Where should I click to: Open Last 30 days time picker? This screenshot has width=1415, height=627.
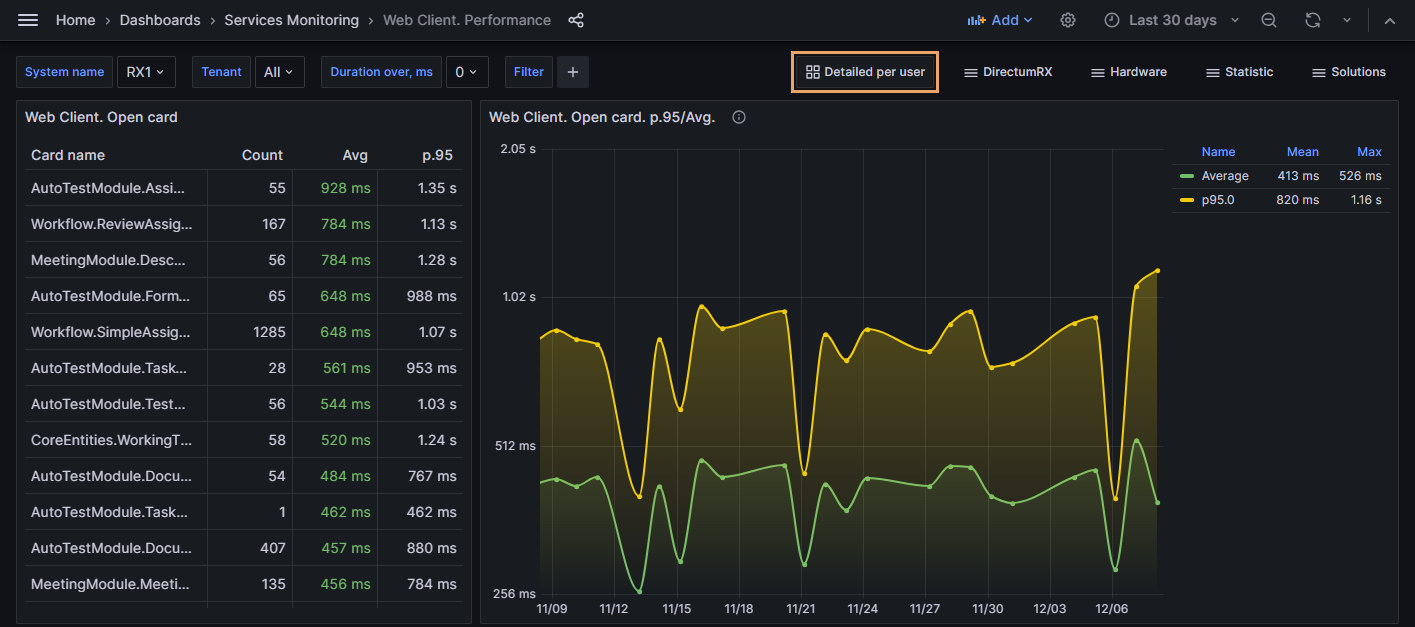click(1171, 20)
